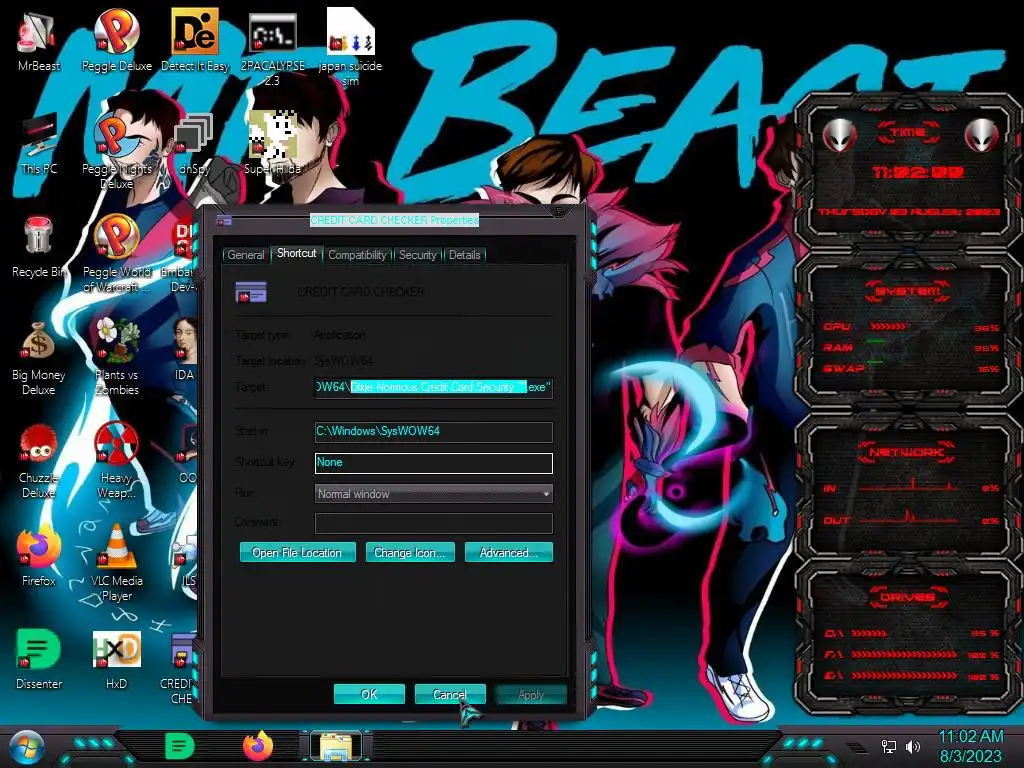Click the NETWORK widget header
The image size is (1024, 768).
(908, 452)
